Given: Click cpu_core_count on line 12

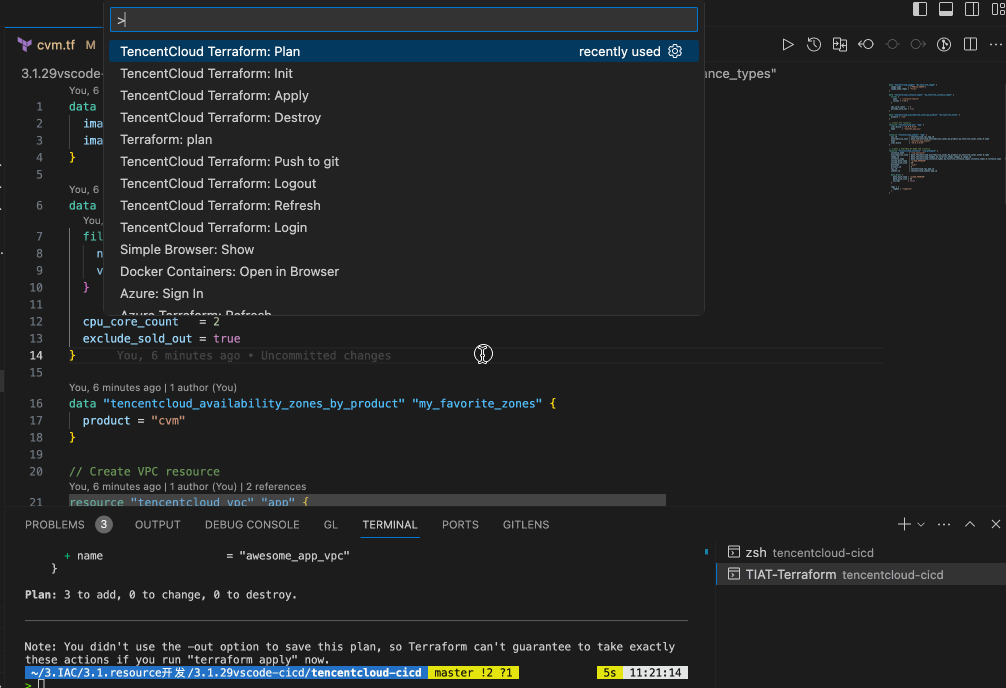Looking at the screenshot, I should coord(130,322).
